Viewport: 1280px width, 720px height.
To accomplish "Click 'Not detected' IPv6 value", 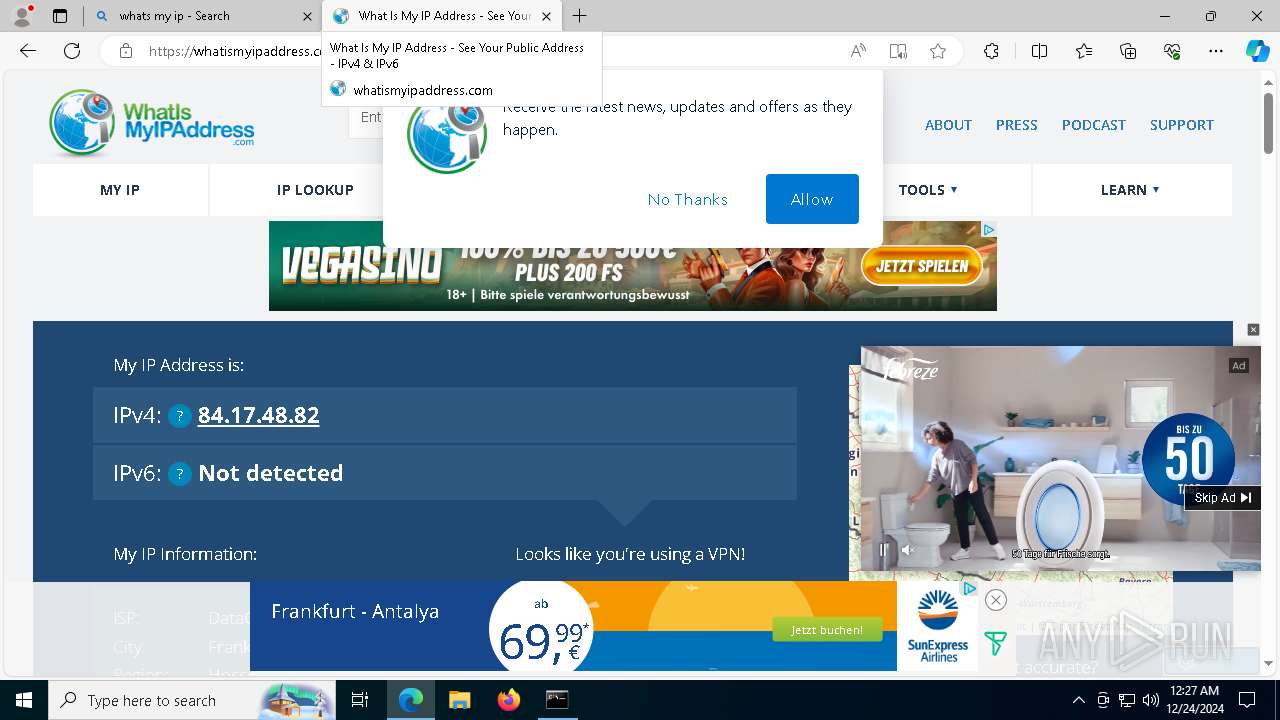I will (x=271, y=473).
